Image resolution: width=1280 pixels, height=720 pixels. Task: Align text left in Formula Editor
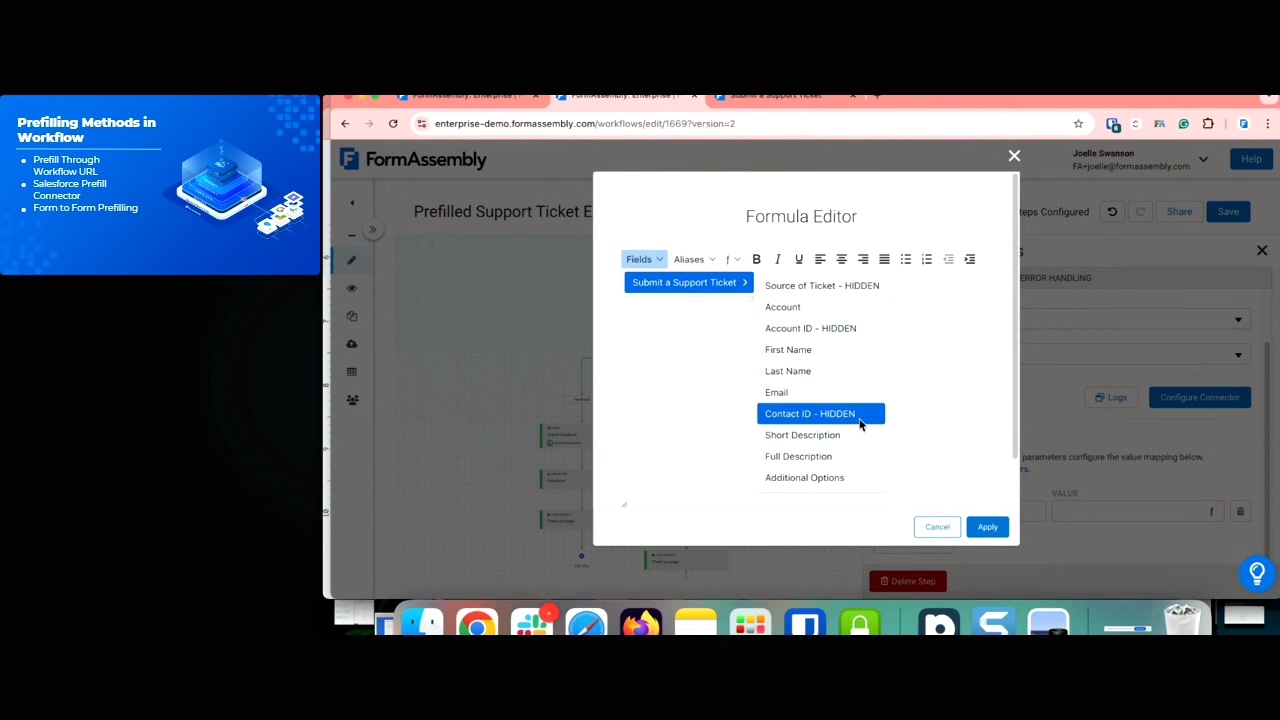tap(820, 259)
